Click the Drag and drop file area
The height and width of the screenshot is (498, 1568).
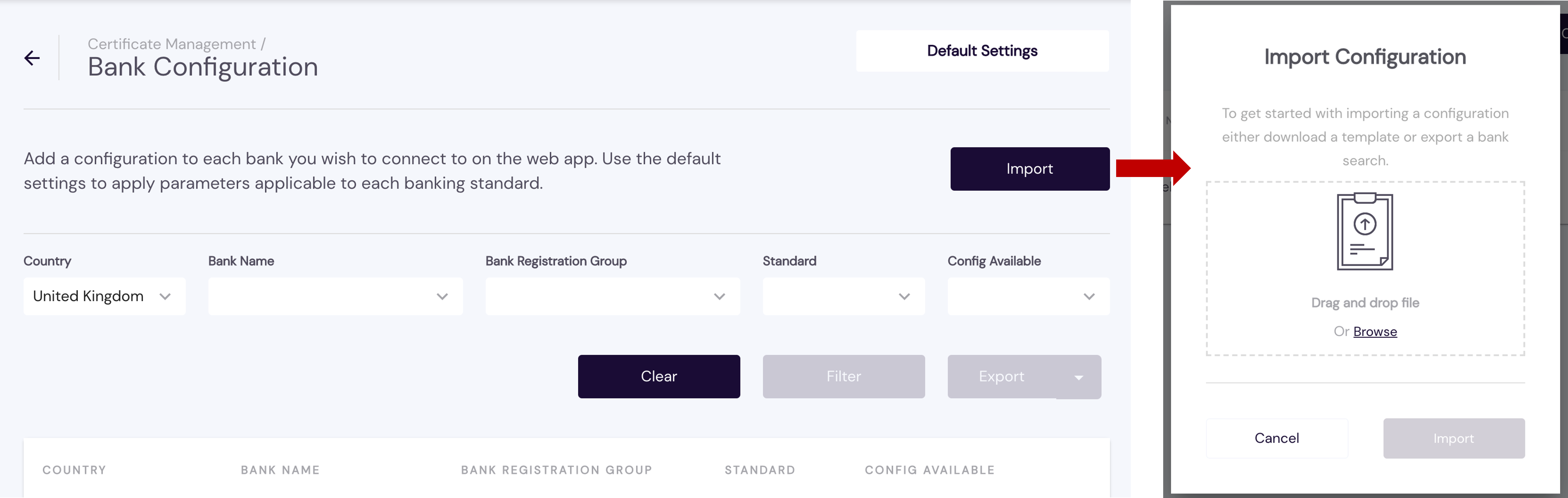pos(1365,303)
